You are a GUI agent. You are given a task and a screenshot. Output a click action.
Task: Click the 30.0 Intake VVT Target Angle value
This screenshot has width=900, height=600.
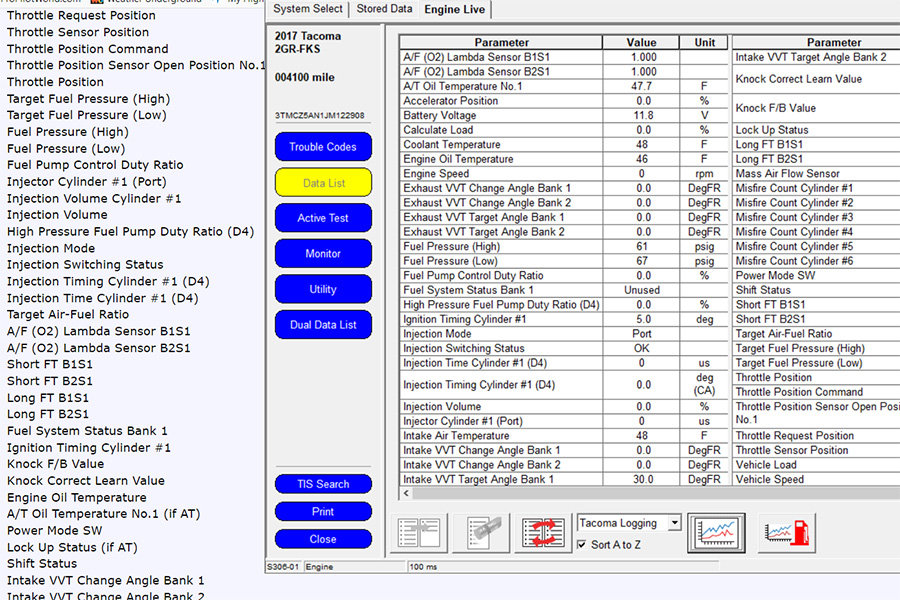(x=643, y=479)
